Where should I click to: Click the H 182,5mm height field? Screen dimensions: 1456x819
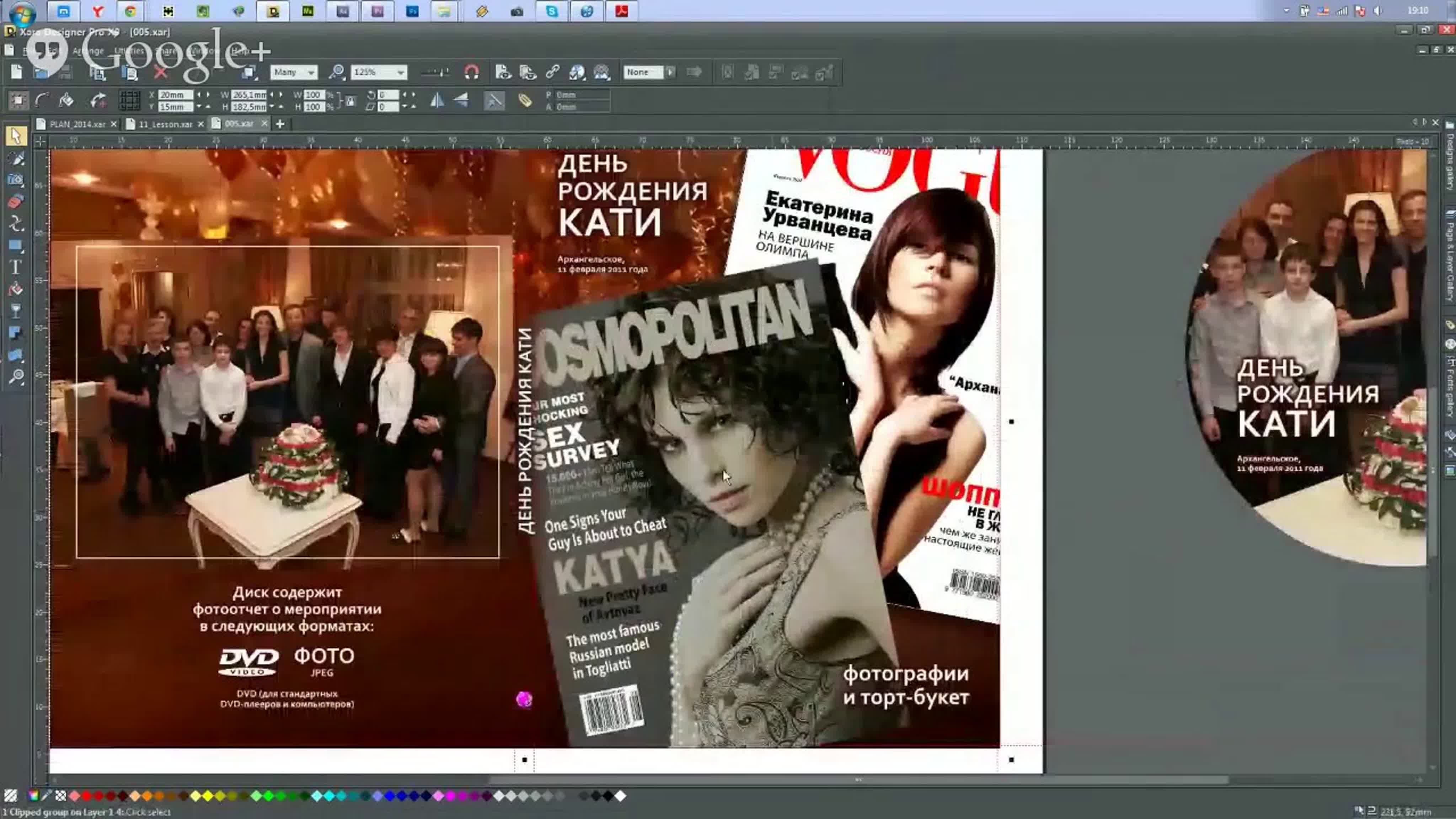(249, 107)
